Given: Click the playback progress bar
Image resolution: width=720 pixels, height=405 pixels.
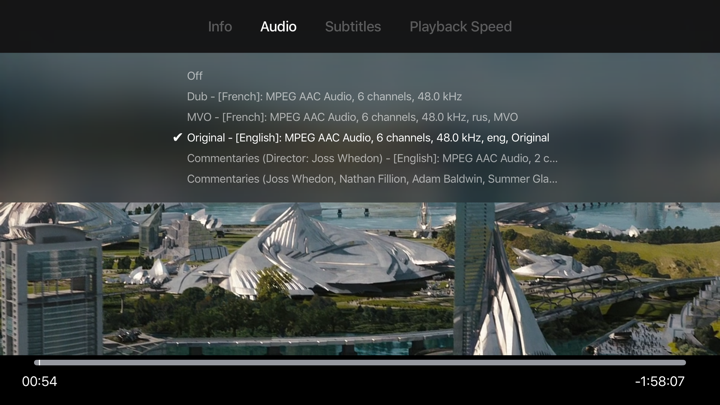Looking at the screenshot, I should pyautogui.click(x=360, y=363).
